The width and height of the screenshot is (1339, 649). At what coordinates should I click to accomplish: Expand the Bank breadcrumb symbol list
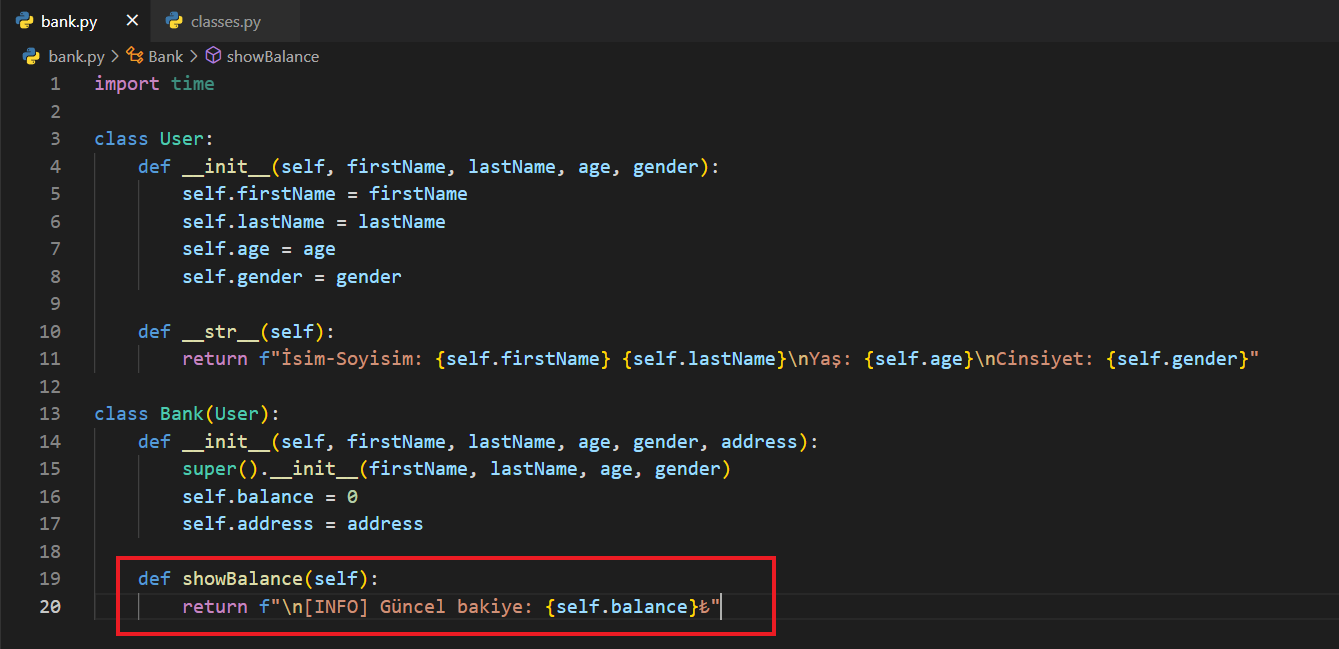tap(166, 57)
